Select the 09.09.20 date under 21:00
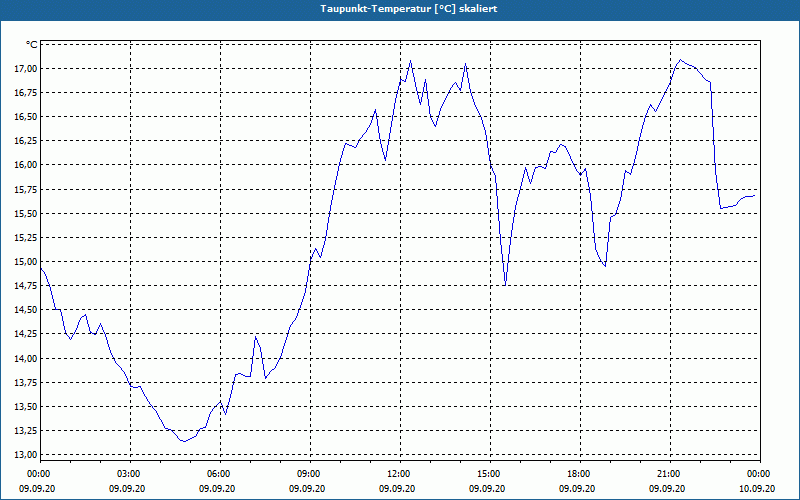The image size is (800, 500). click(667, 488)
